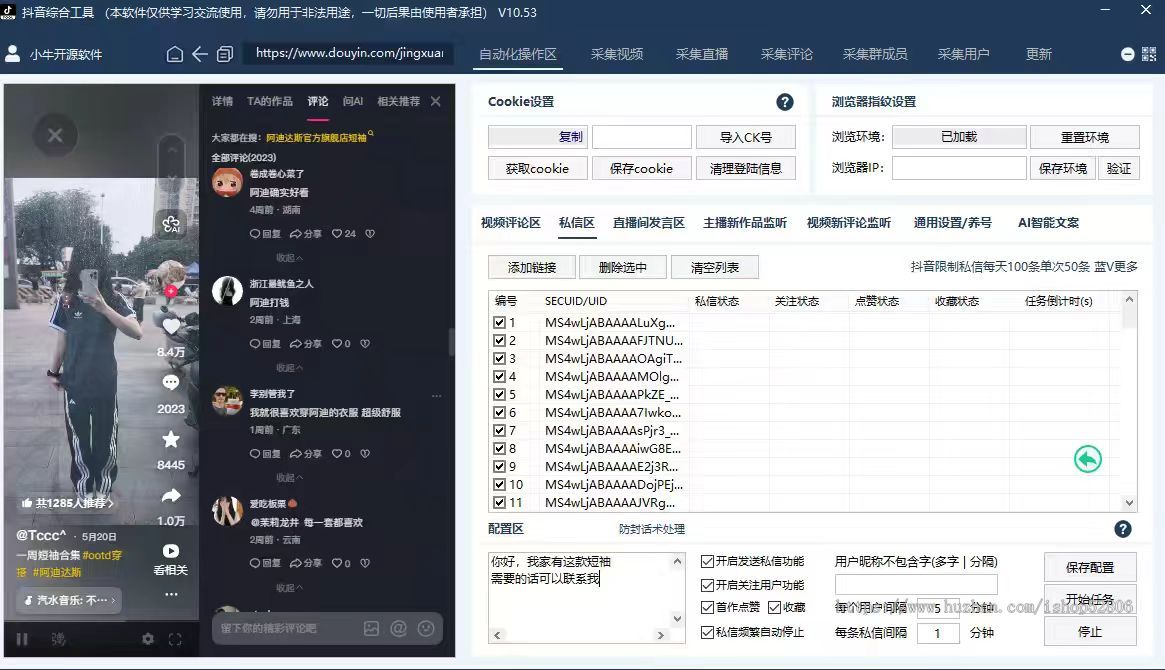Expand the 共1285人推荐 chevron
This screenshot has height=670, width=1165.
(x=111, y=503)
